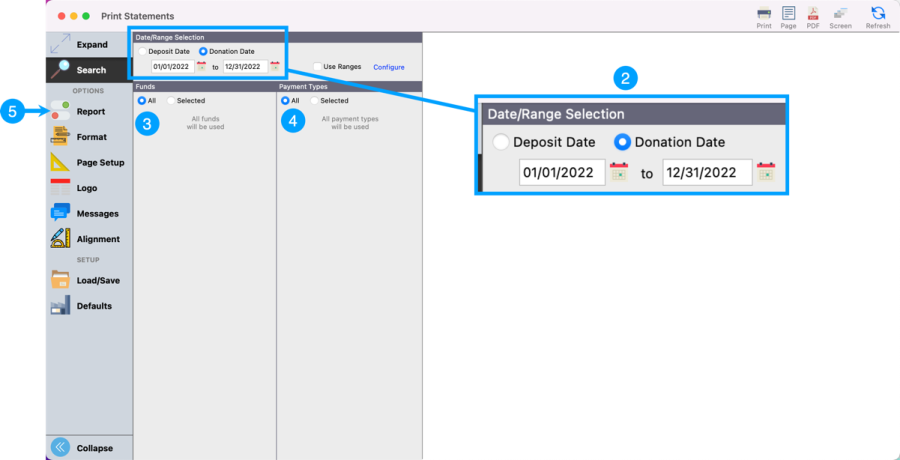Click the Configure link

[x=389, y=67]
